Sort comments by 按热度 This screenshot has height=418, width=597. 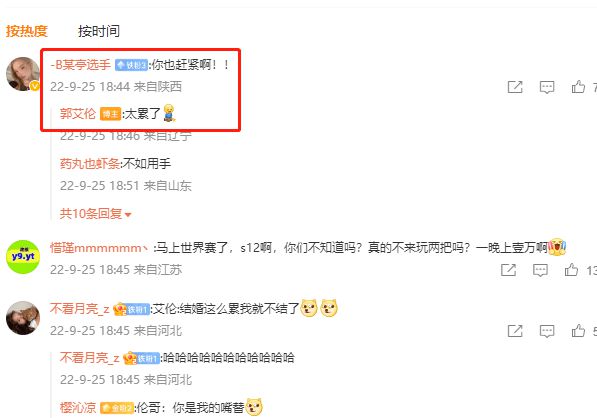coord(26,31)
